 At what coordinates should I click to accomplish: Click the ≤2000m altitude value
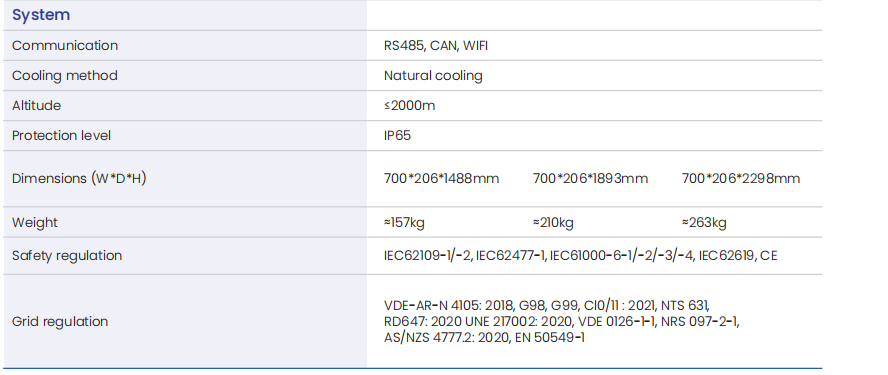click(409, 105)
